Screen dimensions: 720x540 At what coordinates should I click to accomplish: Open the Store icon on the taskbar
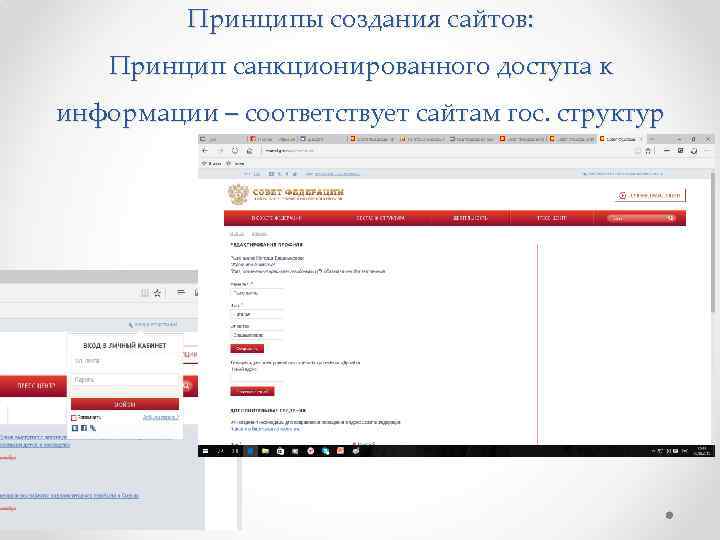280,451
